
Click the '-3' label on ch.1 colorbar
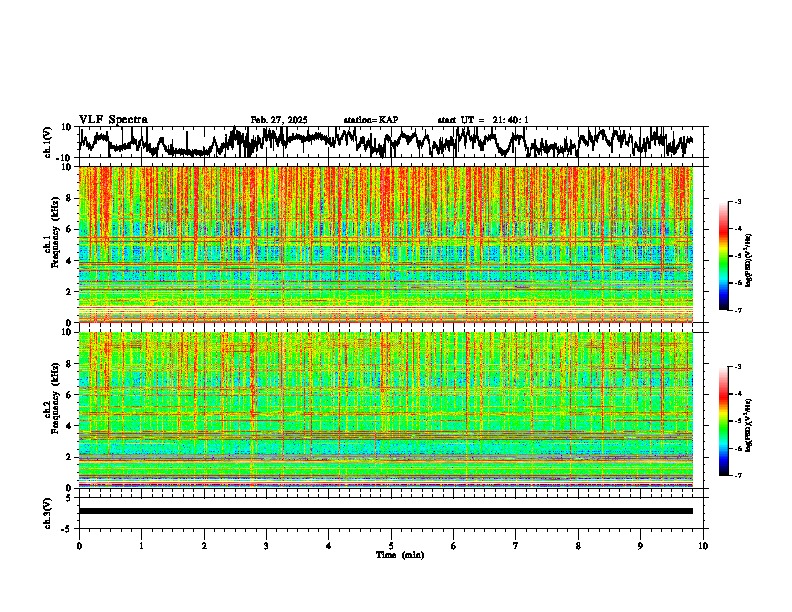737,201
